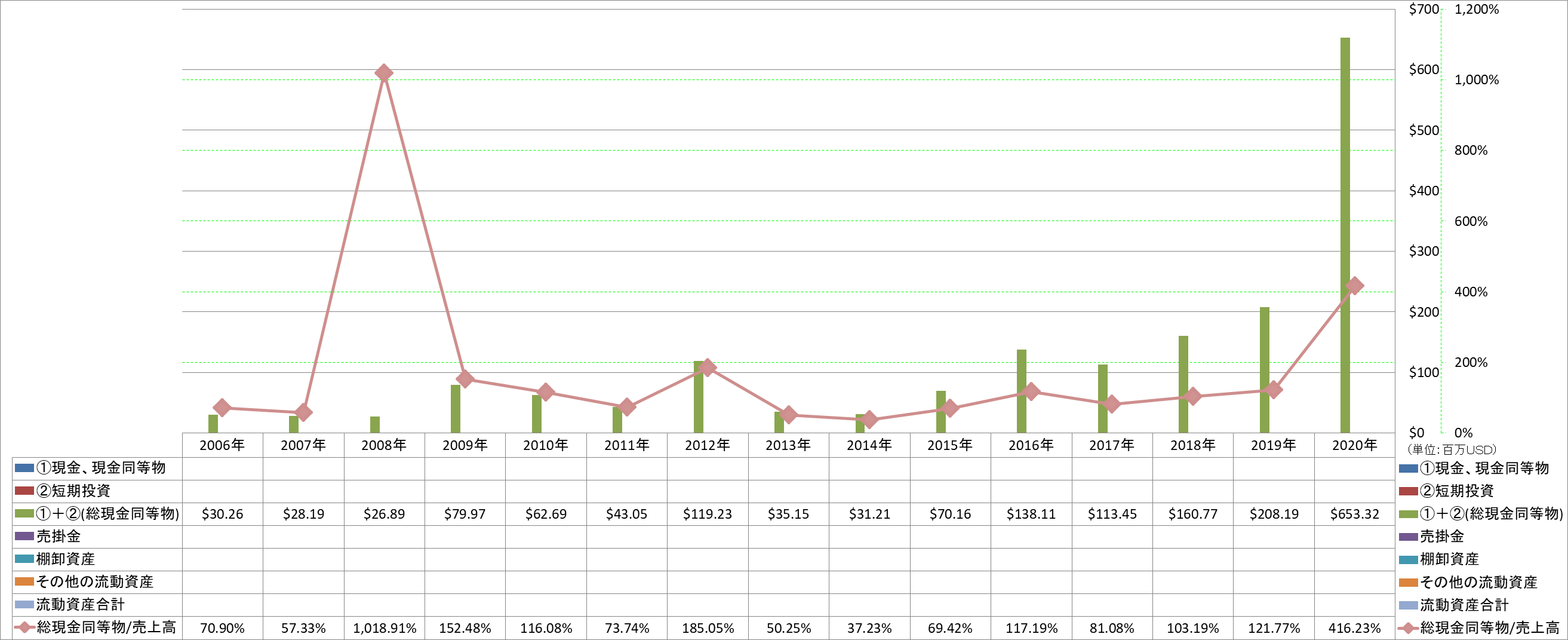Screen dimensions: 1568x640
Task: Click the pink diamond legend marker at left 総現金同等物/売上高
Action: point(24,627)
